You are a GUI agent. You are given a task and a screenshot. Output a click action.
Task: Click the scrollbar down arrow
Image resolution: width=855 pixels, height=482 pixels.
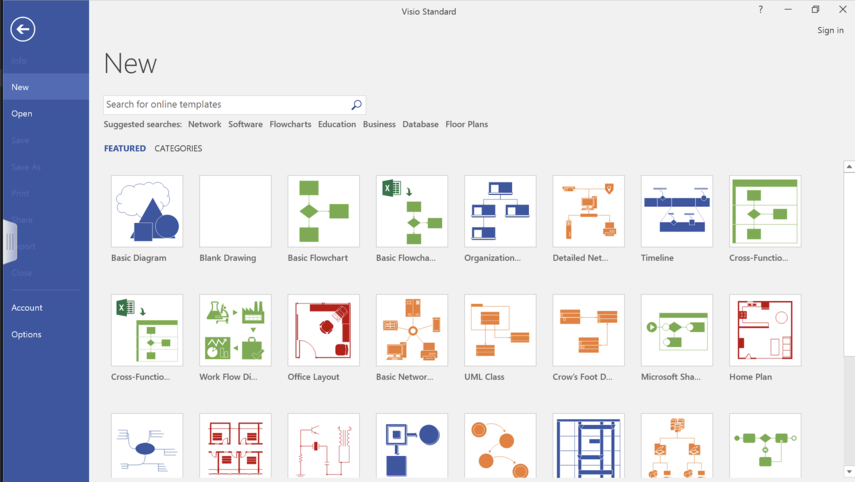849,472
